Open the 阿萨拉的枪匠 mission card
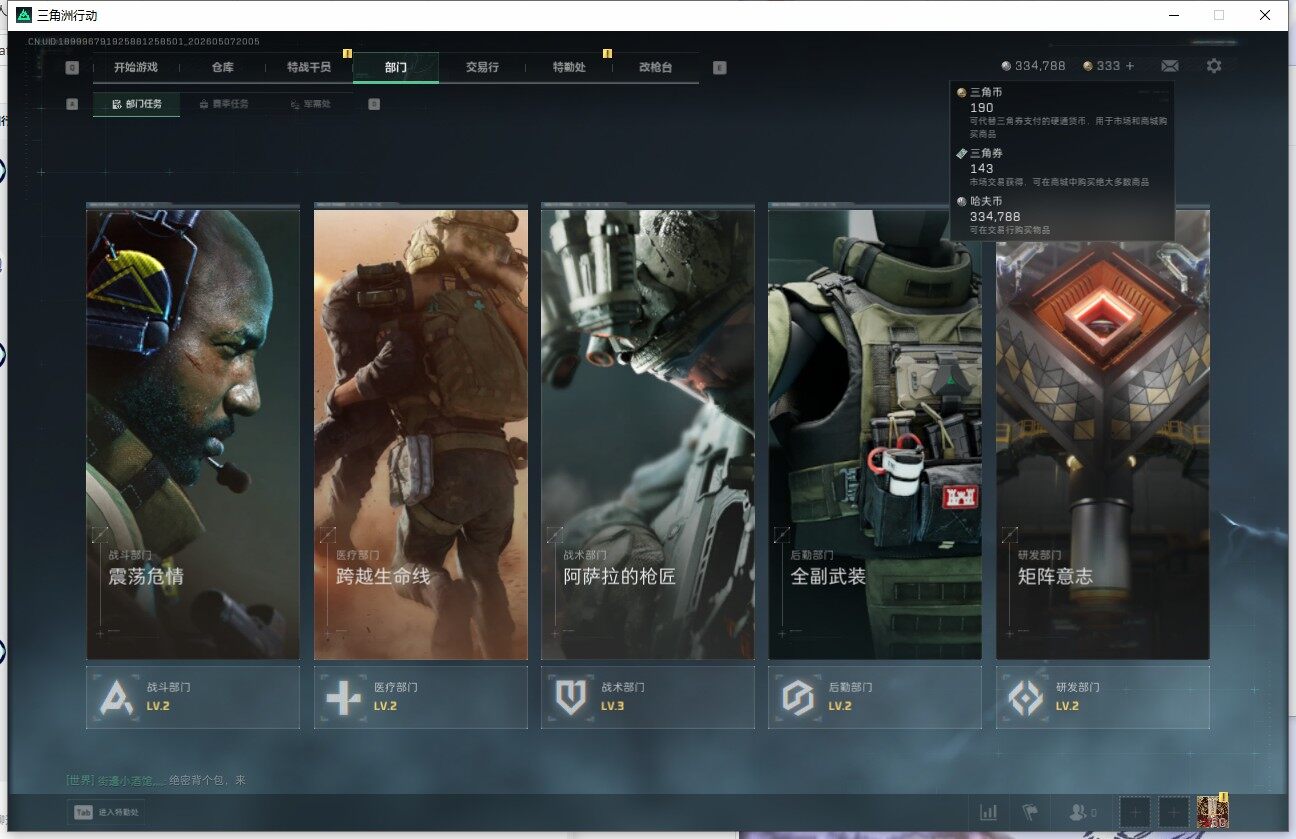 pyautogui.click(x=648, y=434)
